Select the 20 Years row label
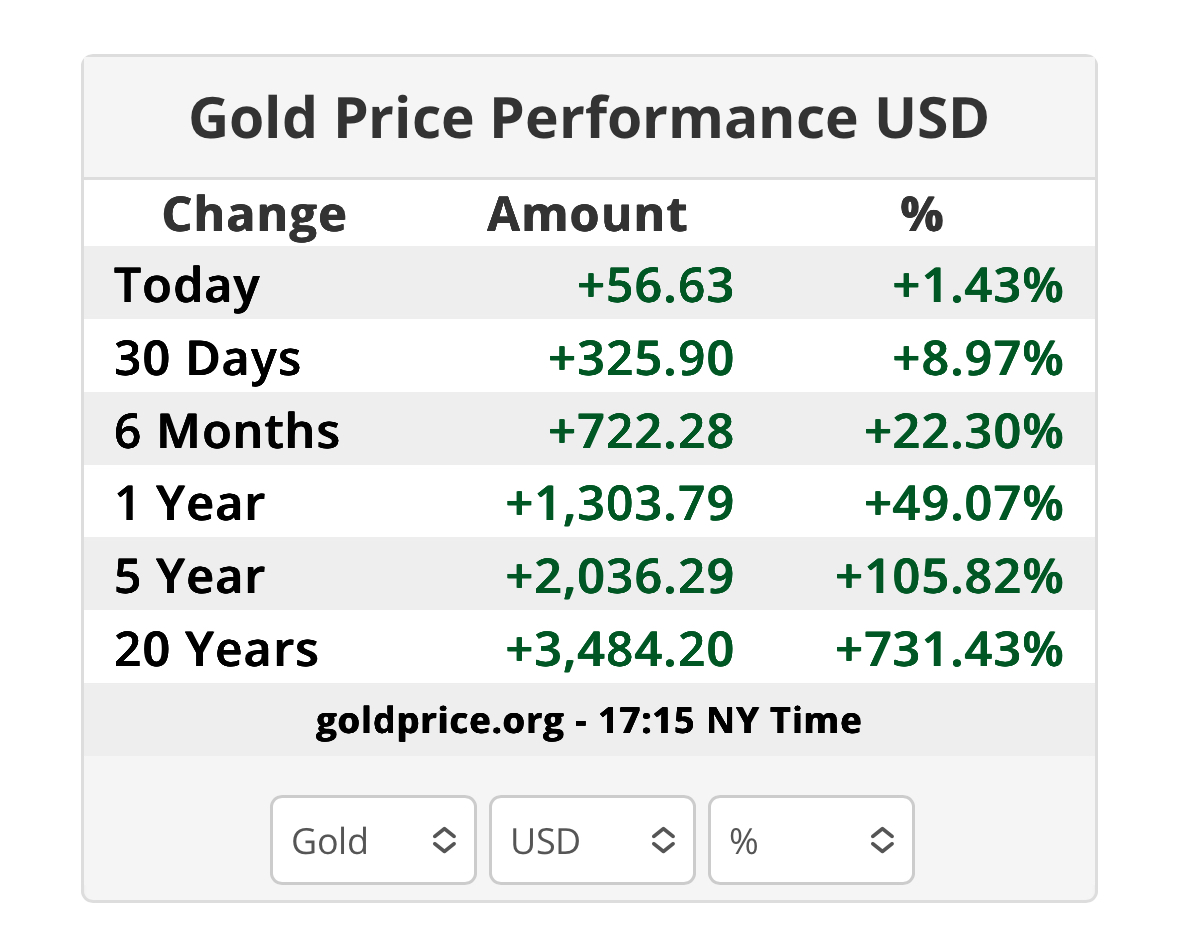 coord(216,650)
